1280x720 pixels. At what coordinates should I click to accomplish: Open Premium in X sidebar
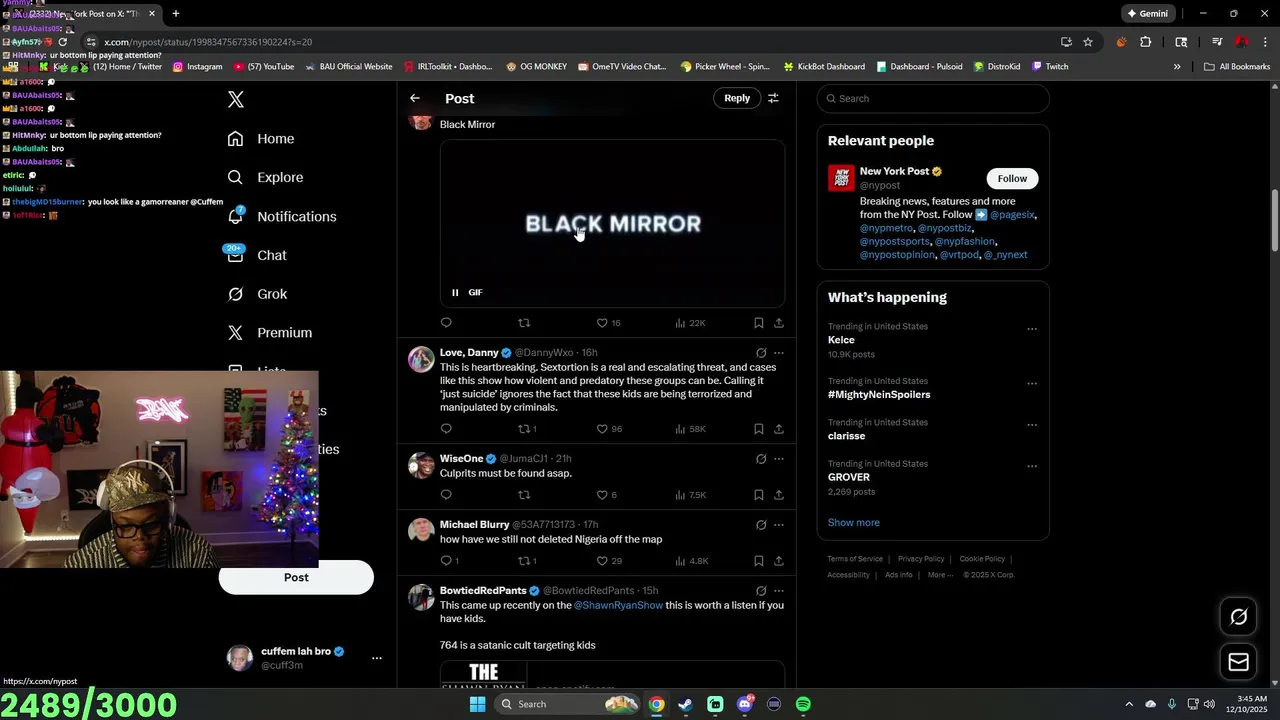coord(270,333)
